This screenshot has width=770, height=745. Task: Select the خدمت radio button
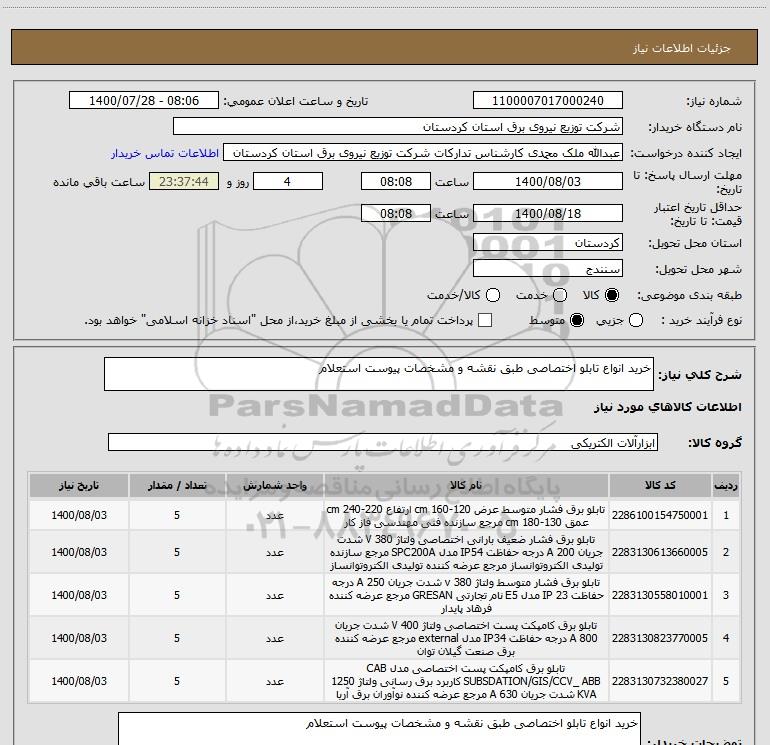coord(560,295)
